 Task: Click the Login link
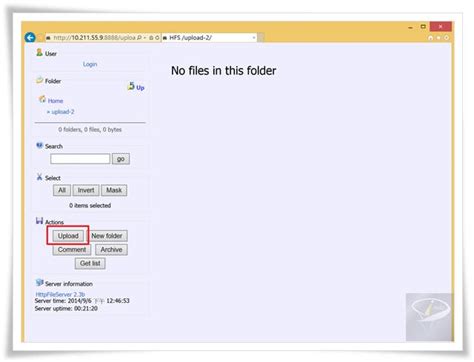pyautogui.click(x=90, y=64)
